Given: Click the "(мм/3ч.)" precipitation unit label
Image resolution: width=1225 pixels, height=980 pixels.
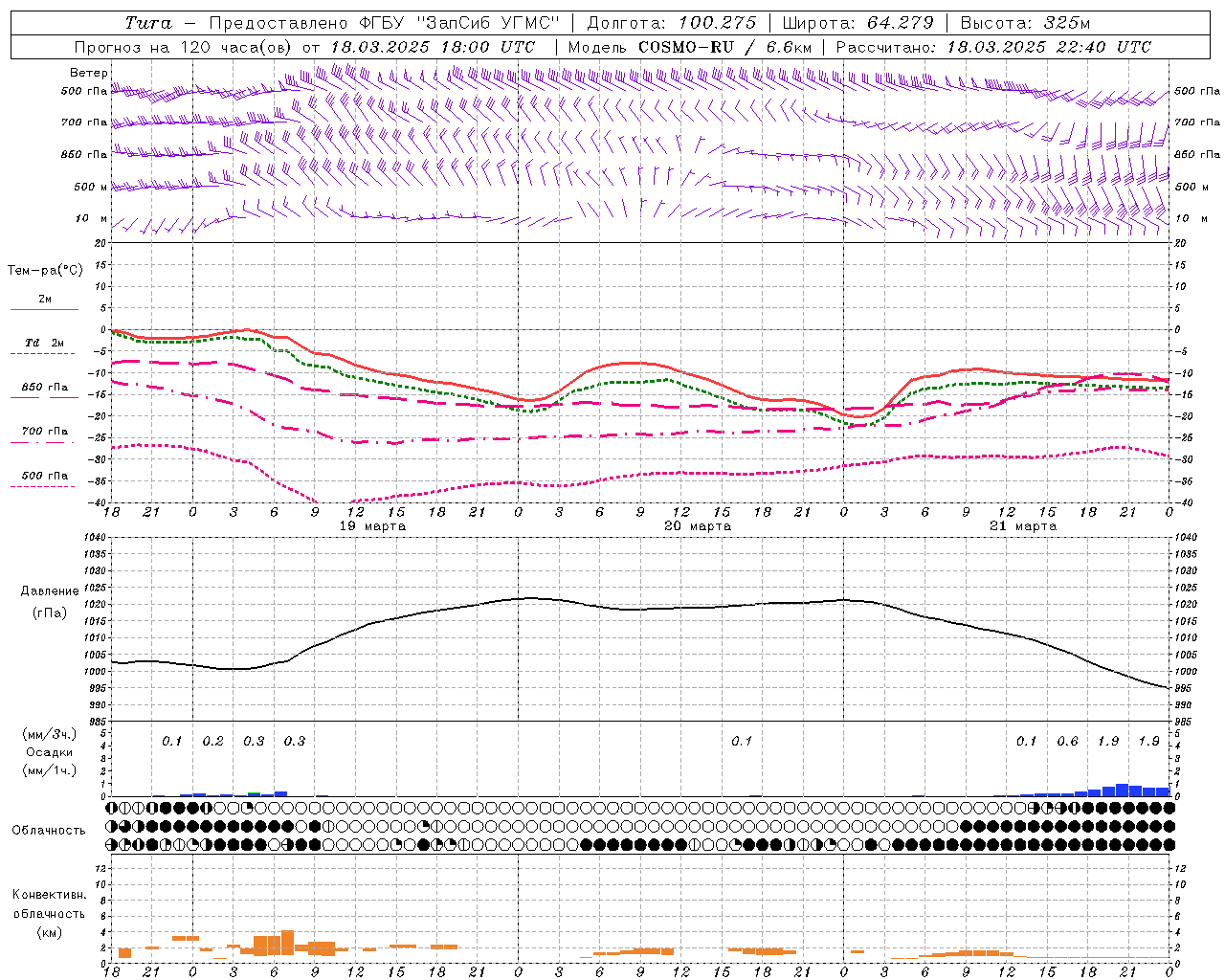Looking at the screenshot, I should click(50, 734).
